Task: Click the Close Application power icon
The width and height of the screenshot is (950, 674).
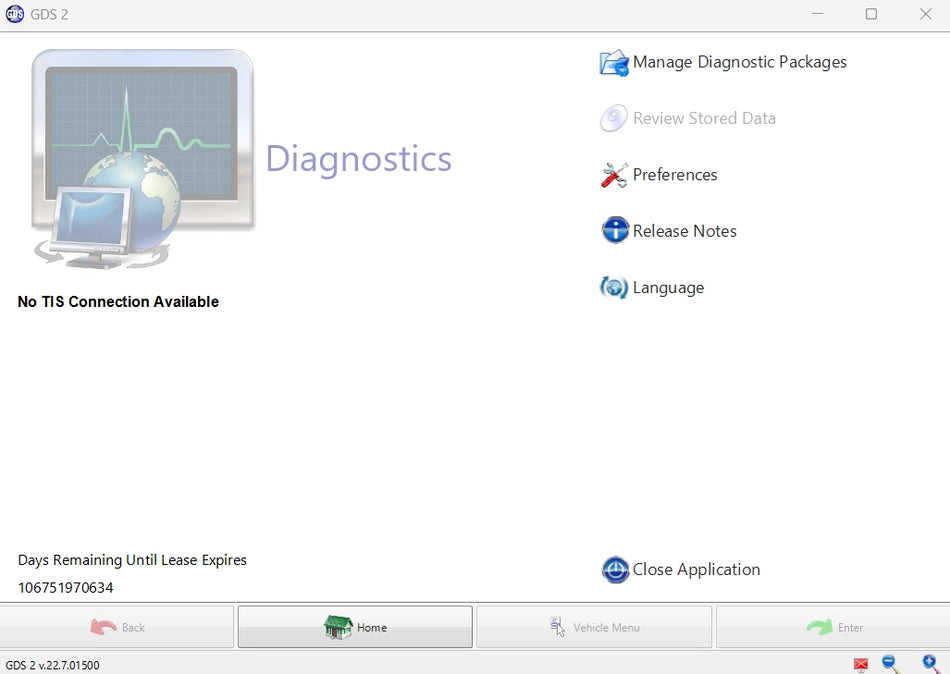Action: click(615, 570)
